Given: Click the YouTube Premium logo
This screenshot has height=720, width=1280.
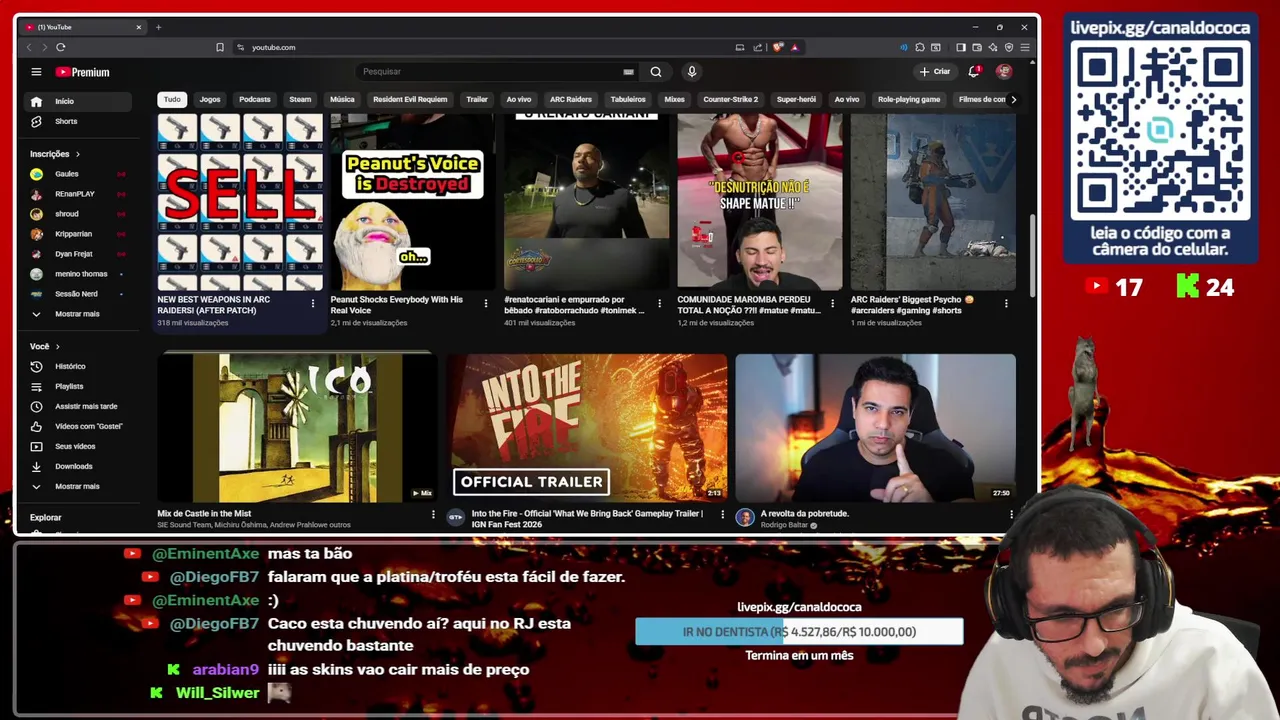Looking at the screenshot, I should click(x=82, y=72).
